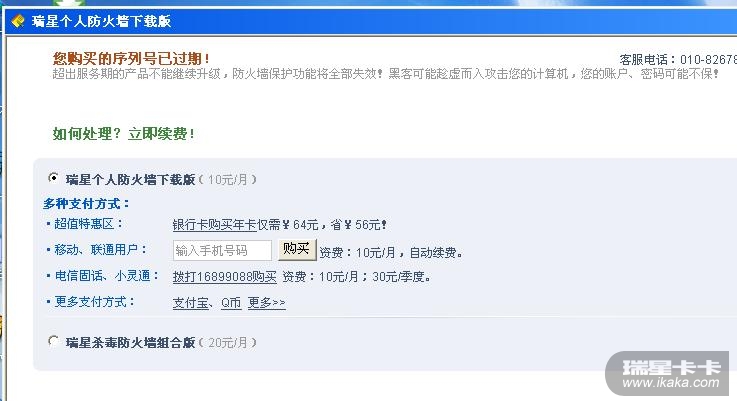This screenshot has height=401, width=737.
Task: Open the 银行卡购买年卡 link
Action: click(x=214, y=225)
